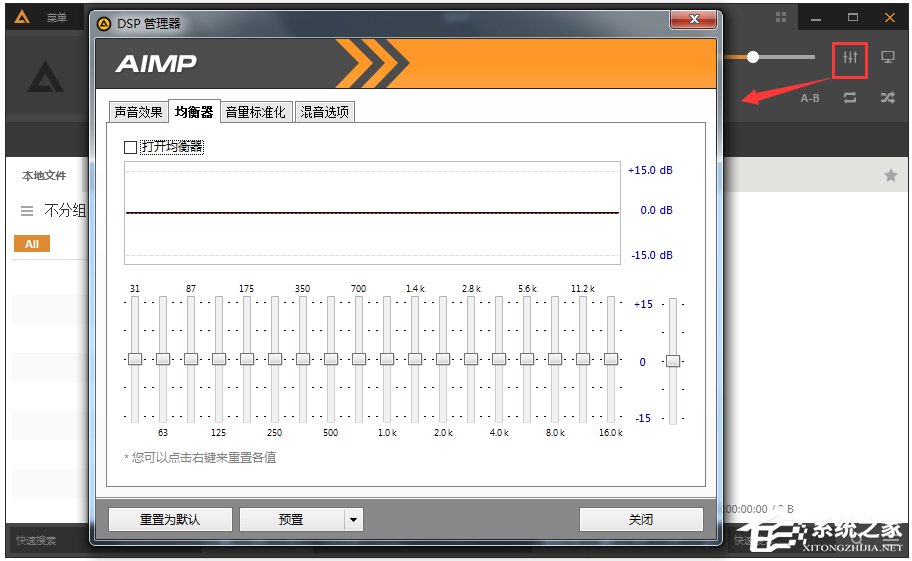Viewport: 912px width, 561px height.
Task: Open the equalizer DSP manager icon
Action: coord(850,58)
